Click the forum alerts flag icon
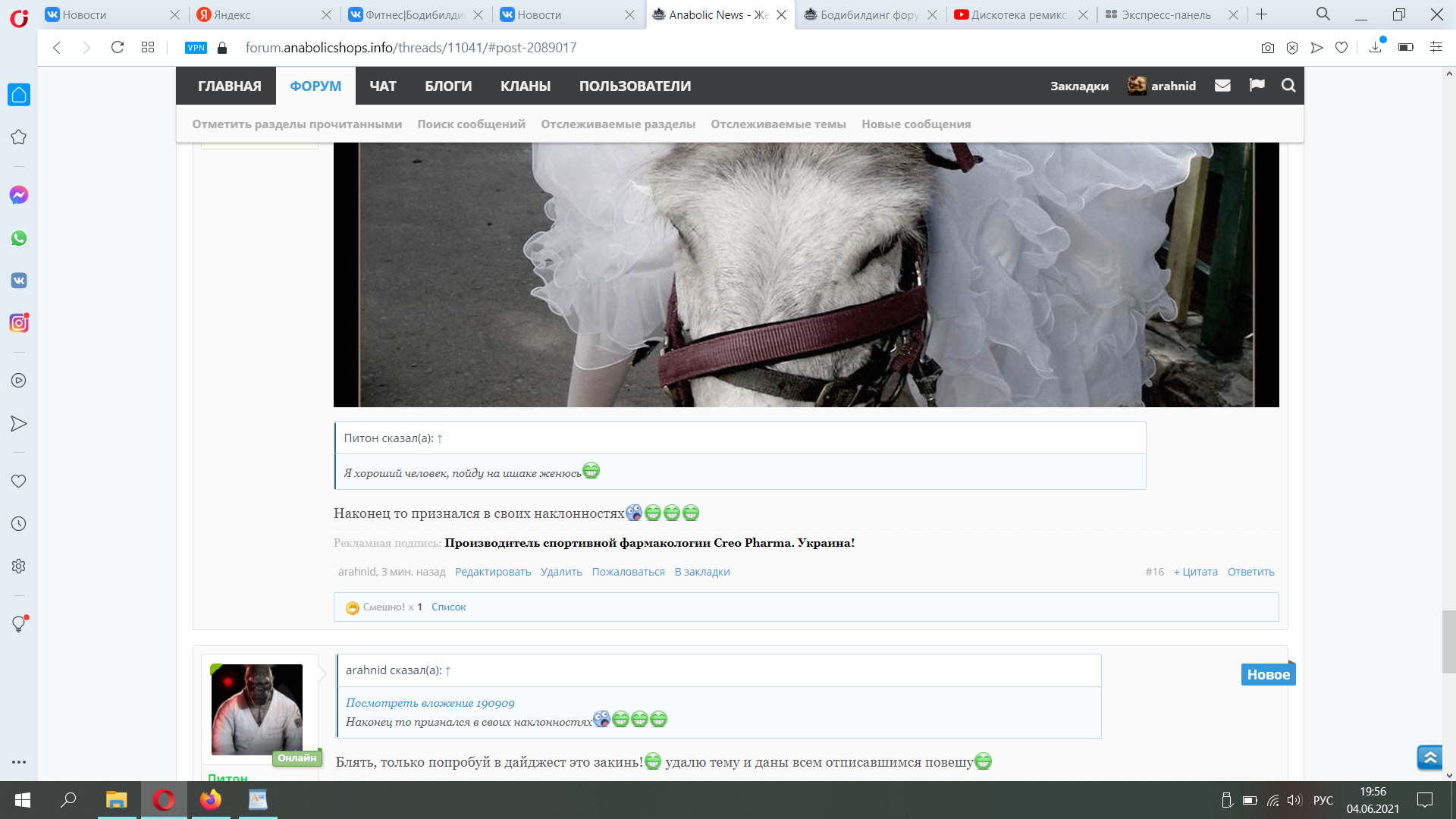 1257,85
